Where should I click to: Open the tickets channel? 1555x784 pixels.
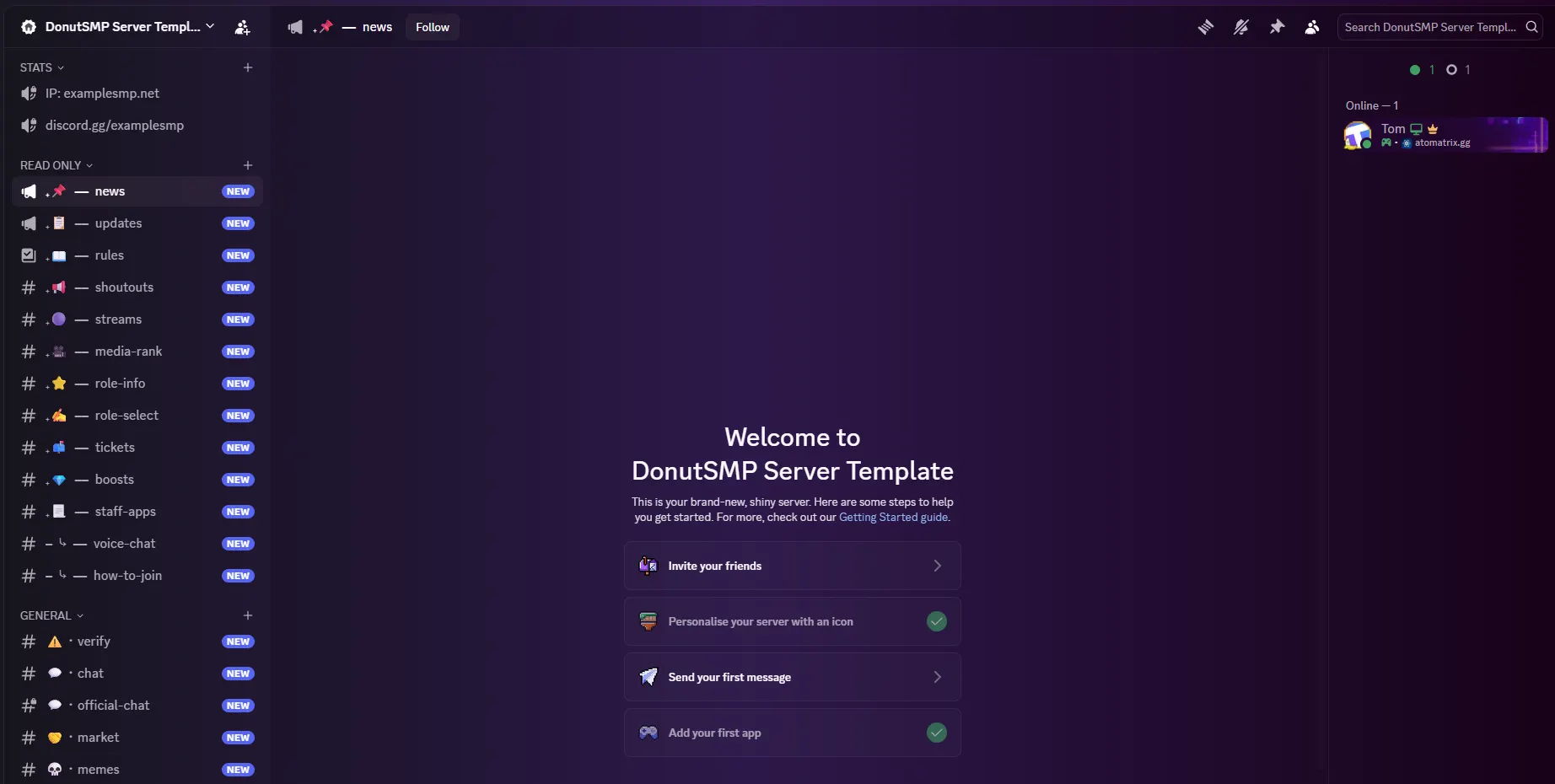pos(137,448)
